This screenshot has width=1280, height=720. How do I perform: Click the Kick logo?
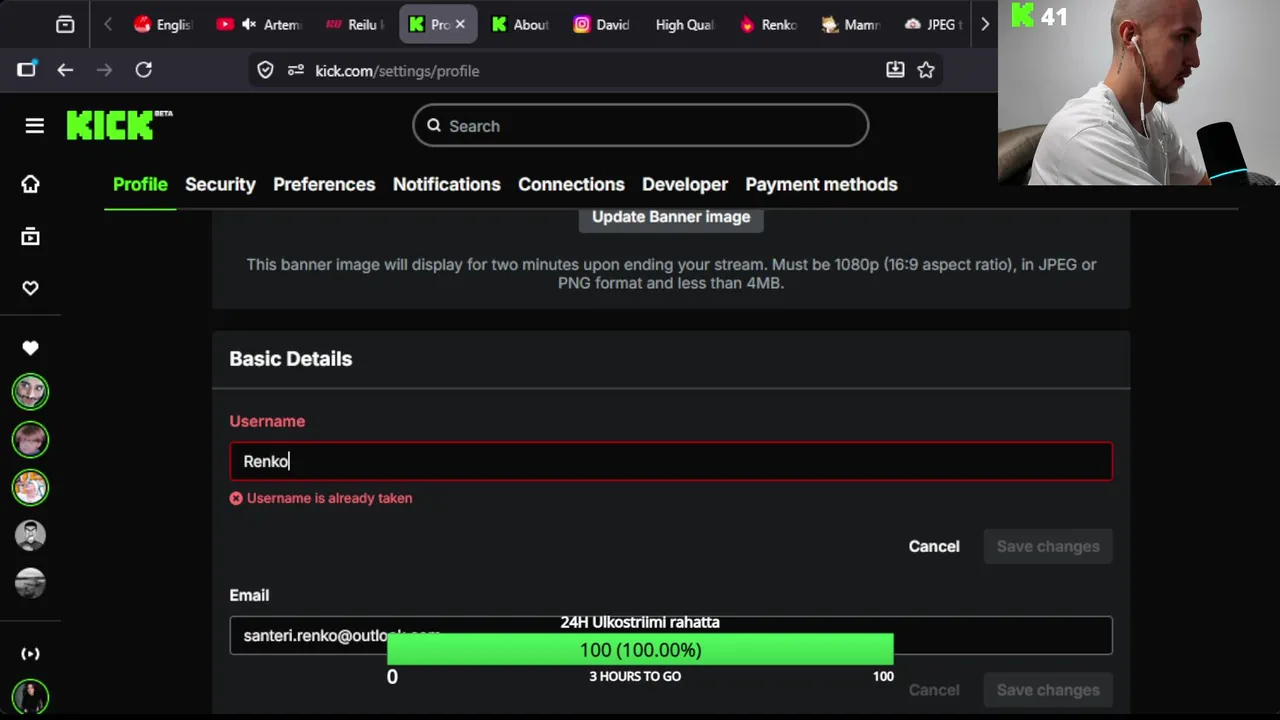tap(119, 125)
